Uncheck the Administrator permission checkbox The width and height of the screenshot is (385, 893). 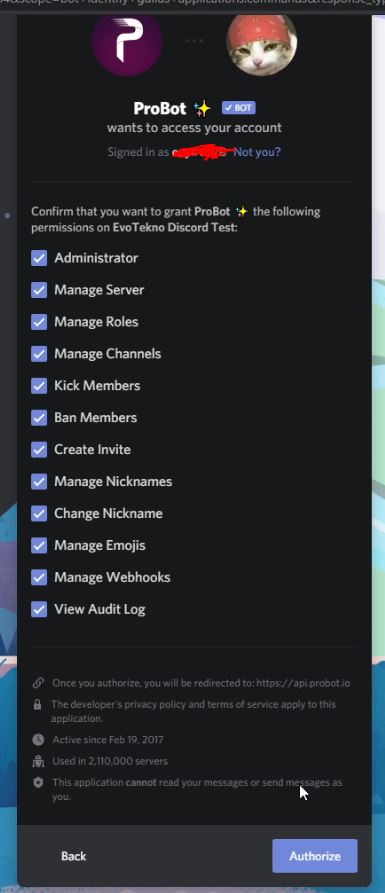click(39, 258)
